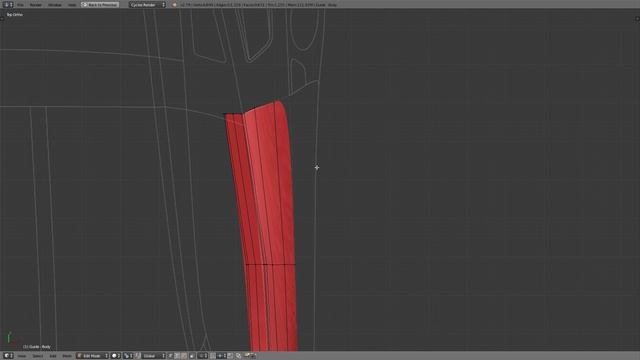Open the pivot point dropdown
The width and height of the screenshot is (640, 360).
(x=128, y=356)
